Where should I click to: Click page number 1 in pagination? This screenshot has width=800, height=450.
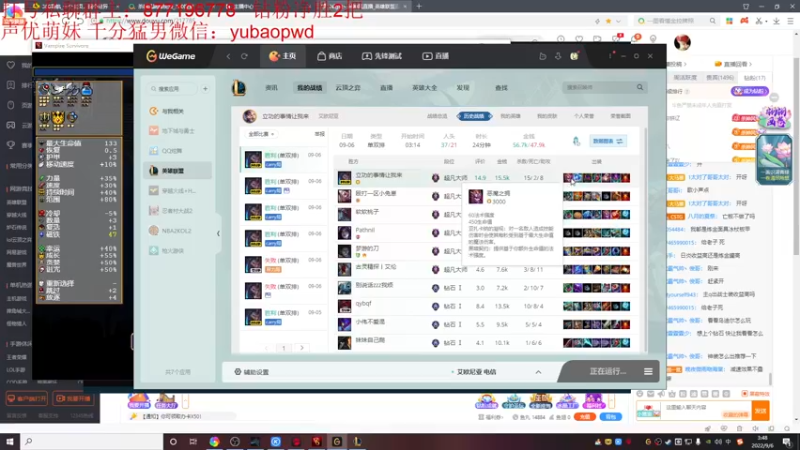pos(284,348)
